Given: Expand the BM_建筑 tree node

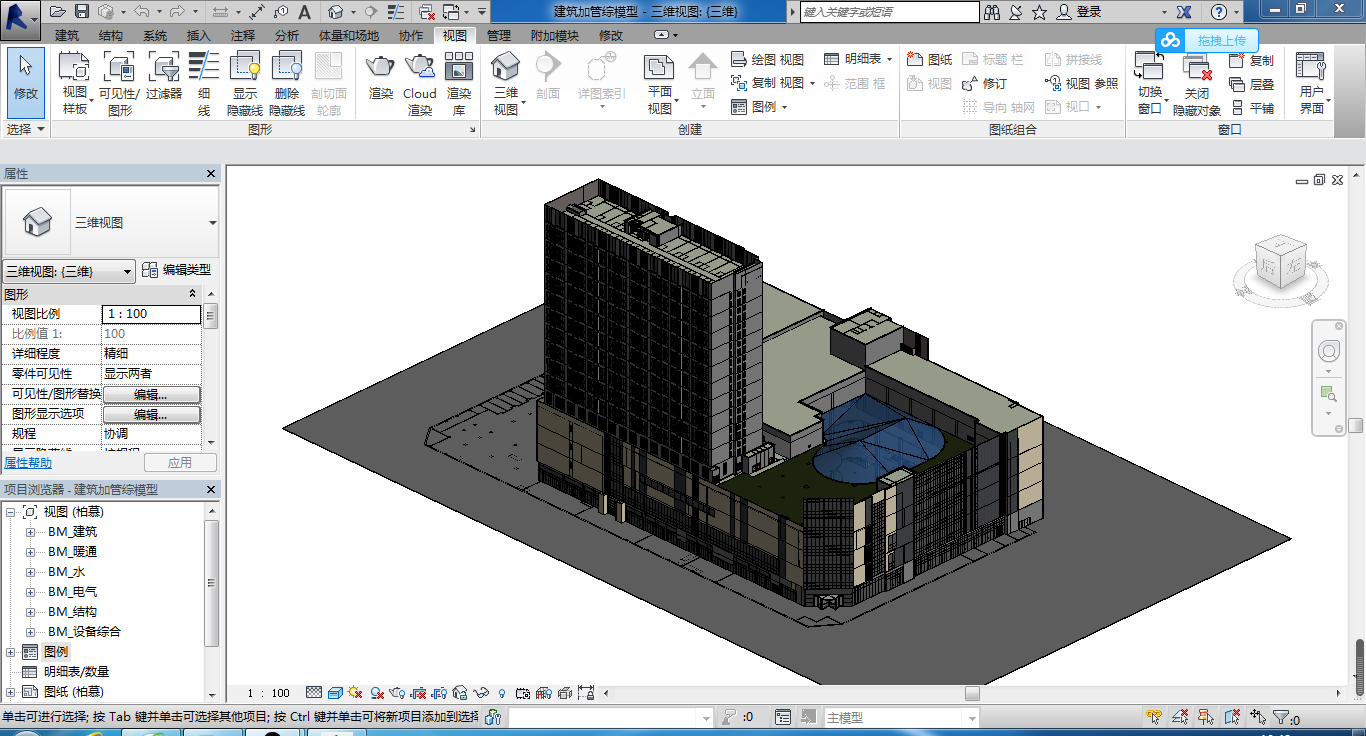Looking at the screenshot, I should [x=30, y=532].
